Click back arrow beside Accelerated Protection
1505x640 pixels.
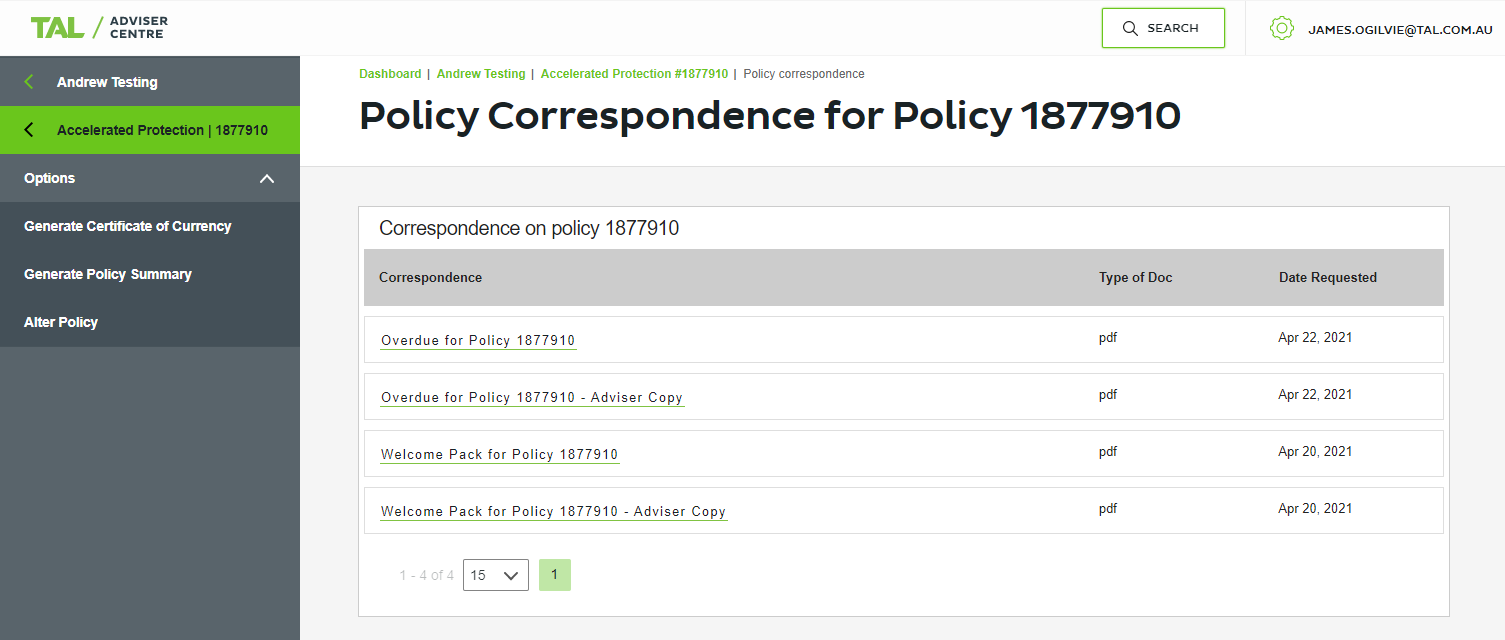click(29, 130)
